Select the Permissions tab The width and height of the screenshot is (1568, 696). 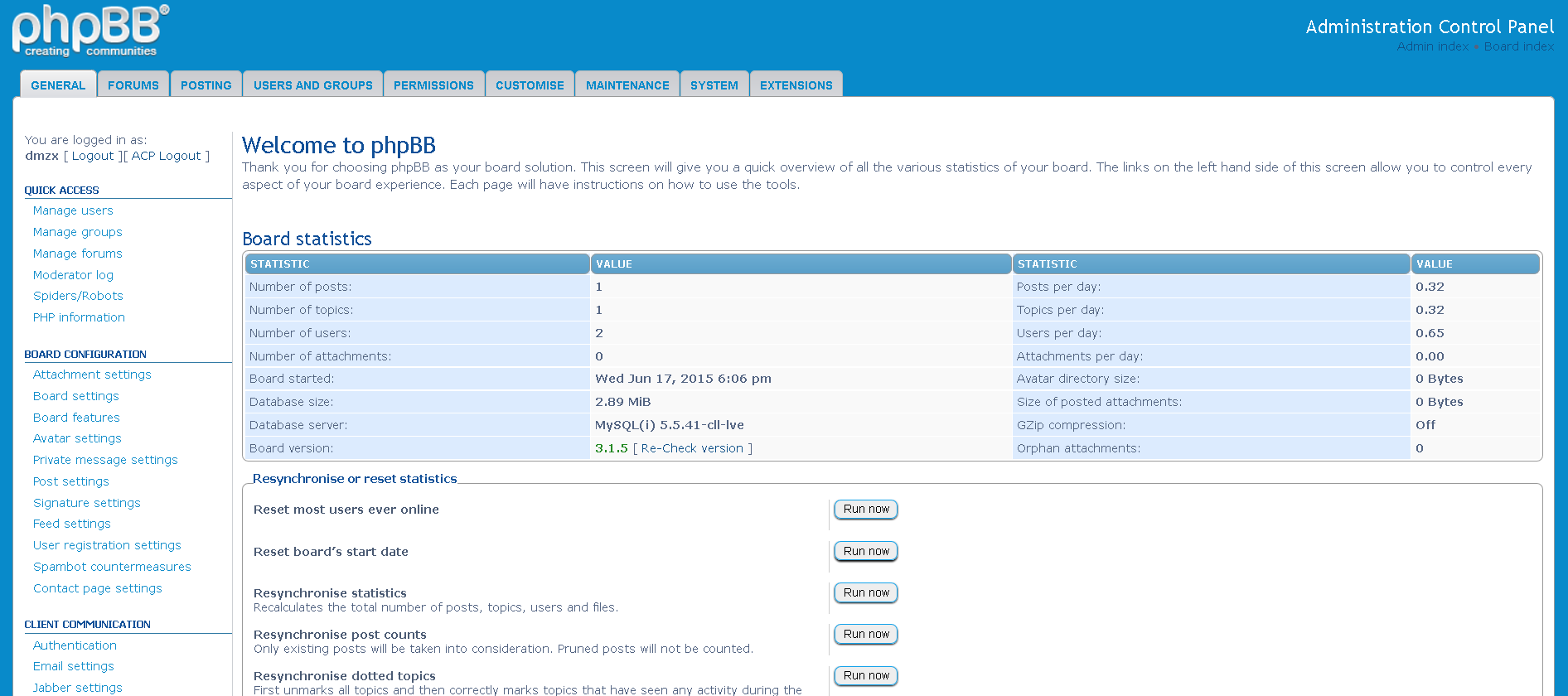tap(433, 85)
